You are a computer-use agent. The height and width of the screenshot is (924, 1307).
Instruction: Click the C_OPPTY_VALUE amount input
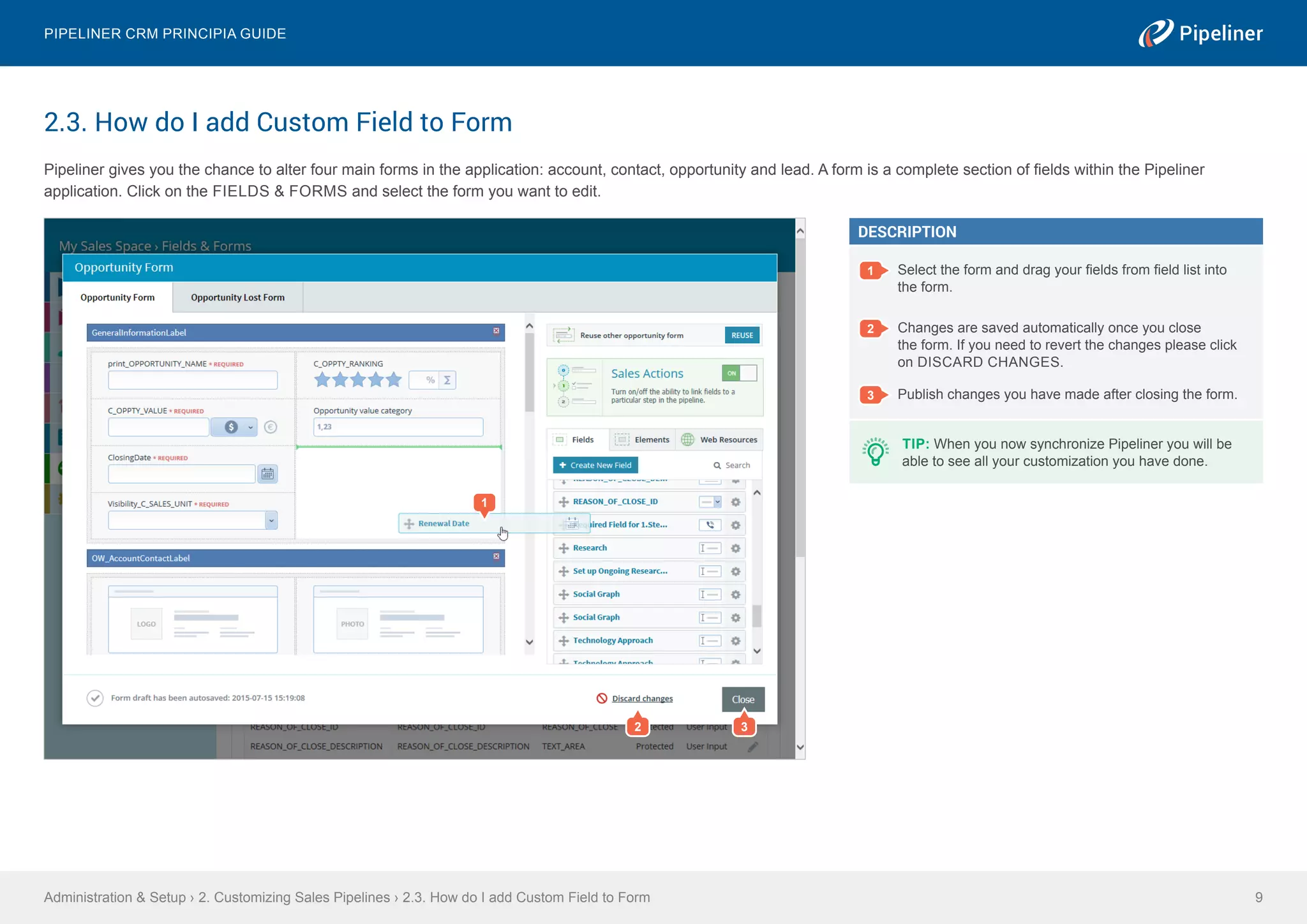point(159,428)
